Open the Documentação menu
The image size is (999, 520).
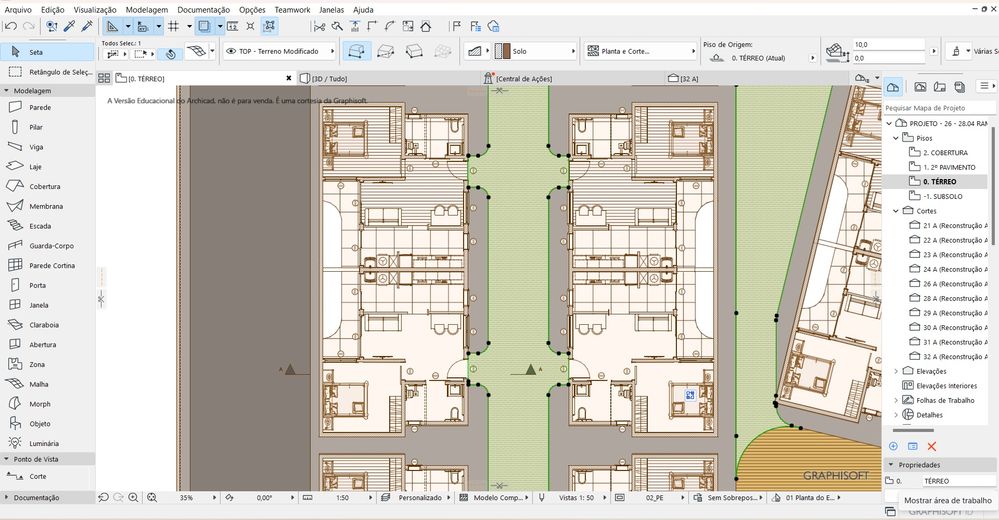(x=203, y=9)
